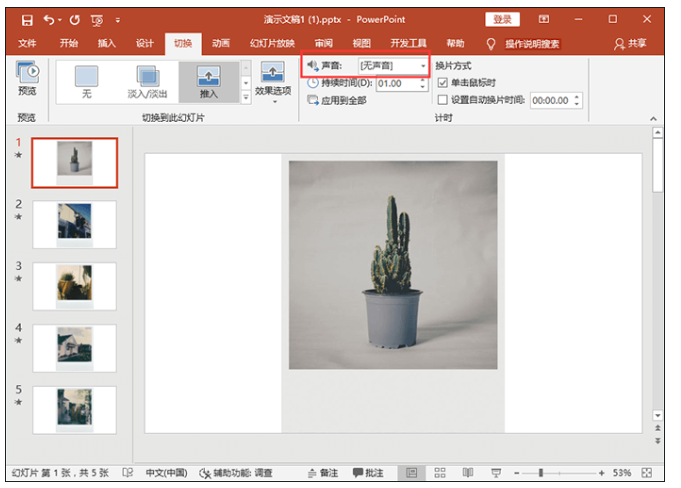Enable auto advance time (设置自动换片时间) checkbox
Image resolution: width=681 pixels, height=488 pixels.
click(x=443, y=100)
